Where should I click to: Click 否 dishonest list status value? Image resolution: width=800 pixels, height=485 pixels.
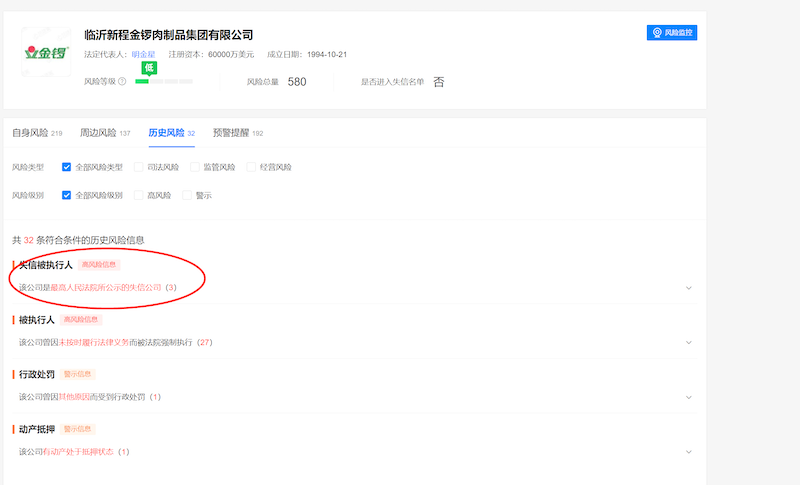pyautogui.click(x=439, y=82)
